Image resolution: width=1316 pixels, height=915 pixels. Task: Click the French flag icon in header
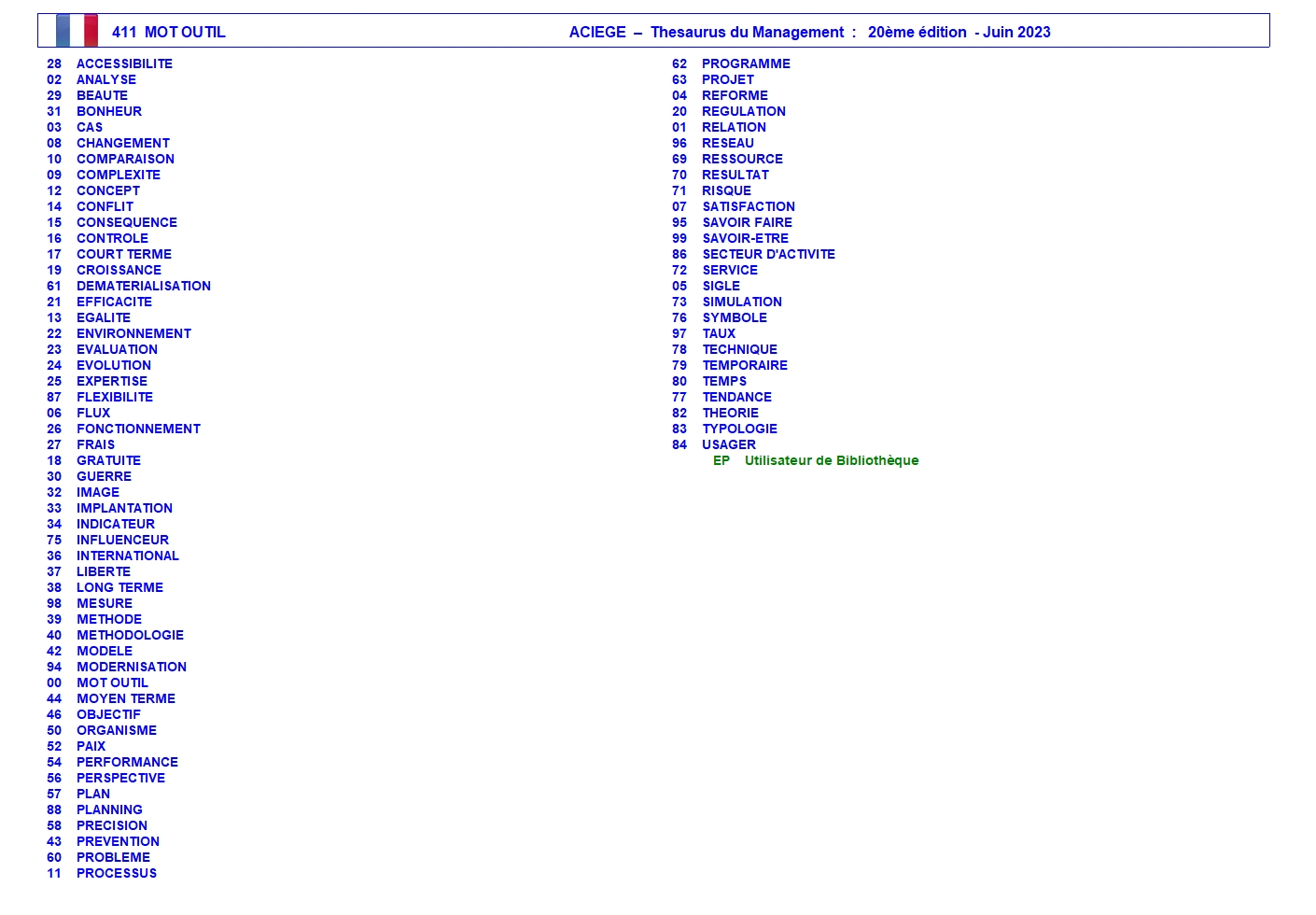[77, 31]
